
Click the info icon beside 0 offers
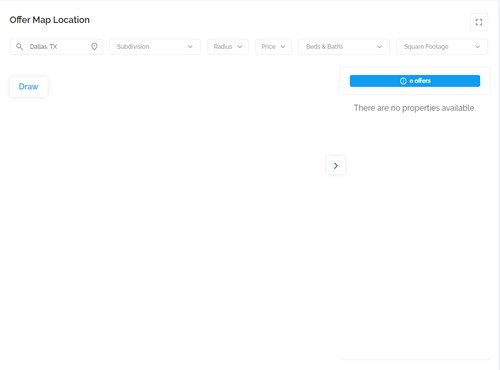click(x=403, y=81)
